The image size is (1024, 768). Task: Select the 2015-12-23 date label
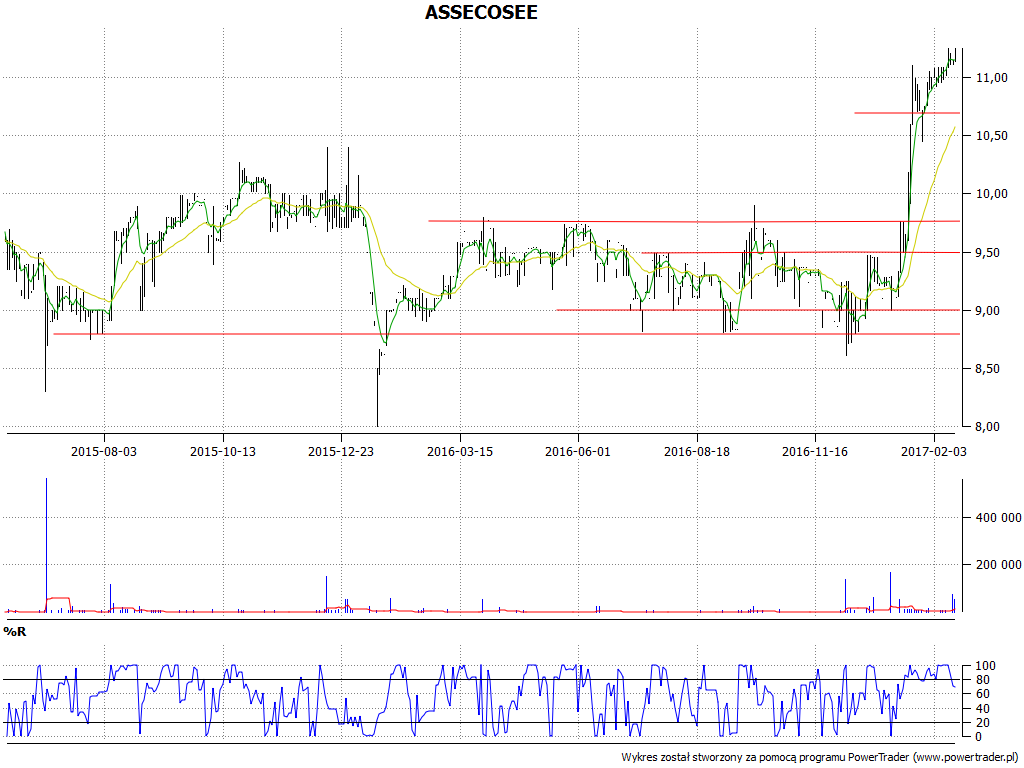click(341, 451)
